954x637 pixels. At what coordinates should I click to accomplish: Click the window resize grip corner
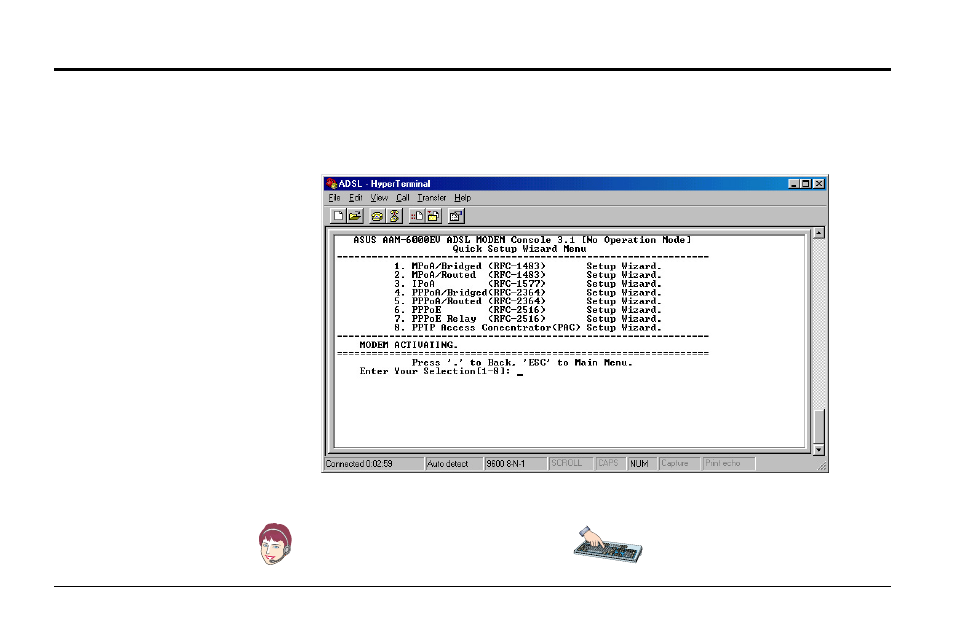[822, 466]
